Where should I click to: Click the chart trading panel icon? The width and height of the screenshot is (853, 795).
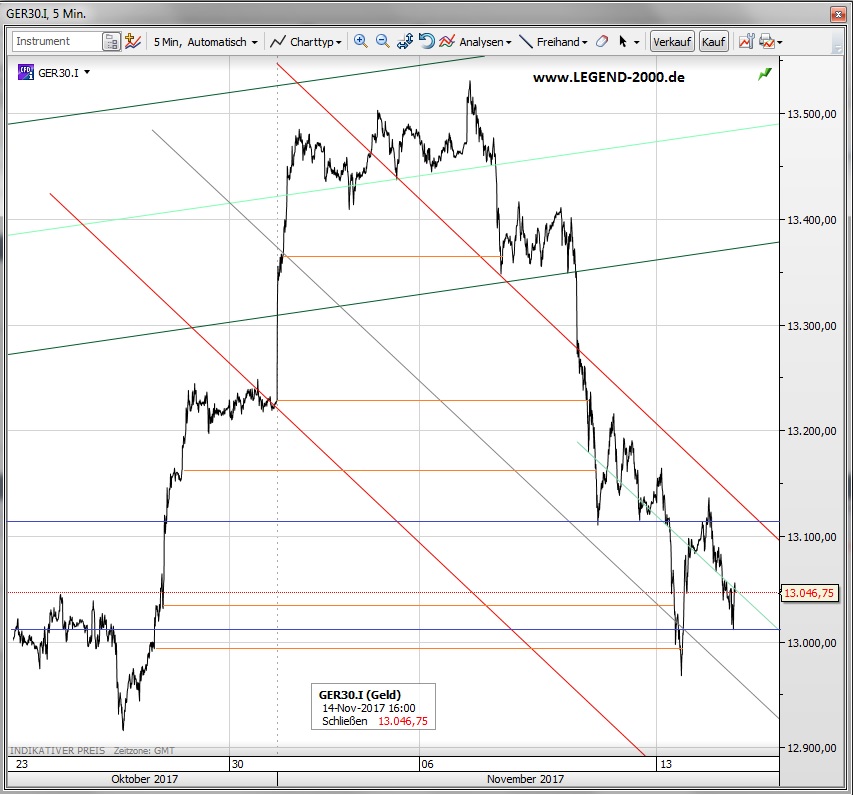[745, 42]
